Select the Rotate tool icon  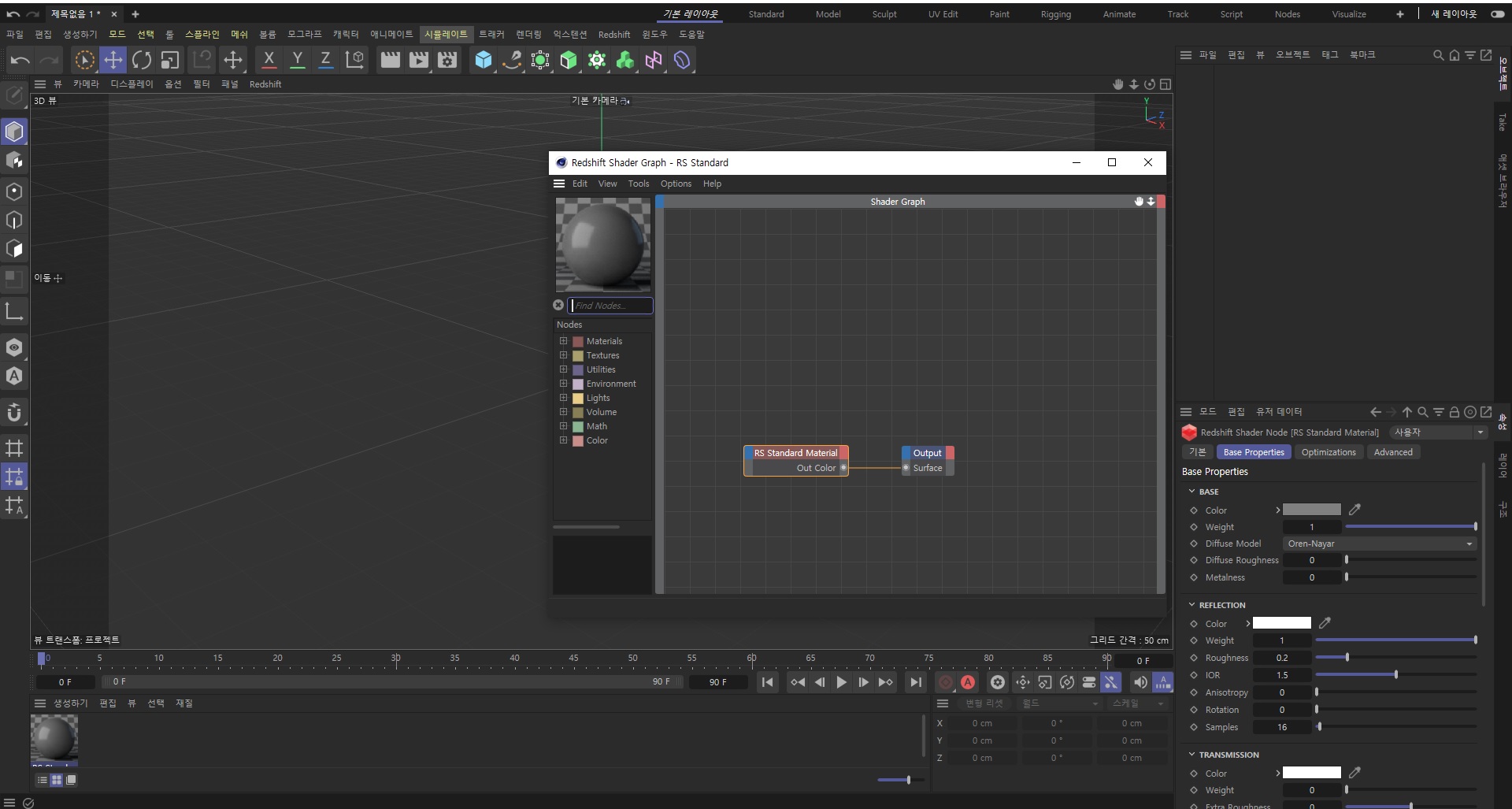[142, 60]
